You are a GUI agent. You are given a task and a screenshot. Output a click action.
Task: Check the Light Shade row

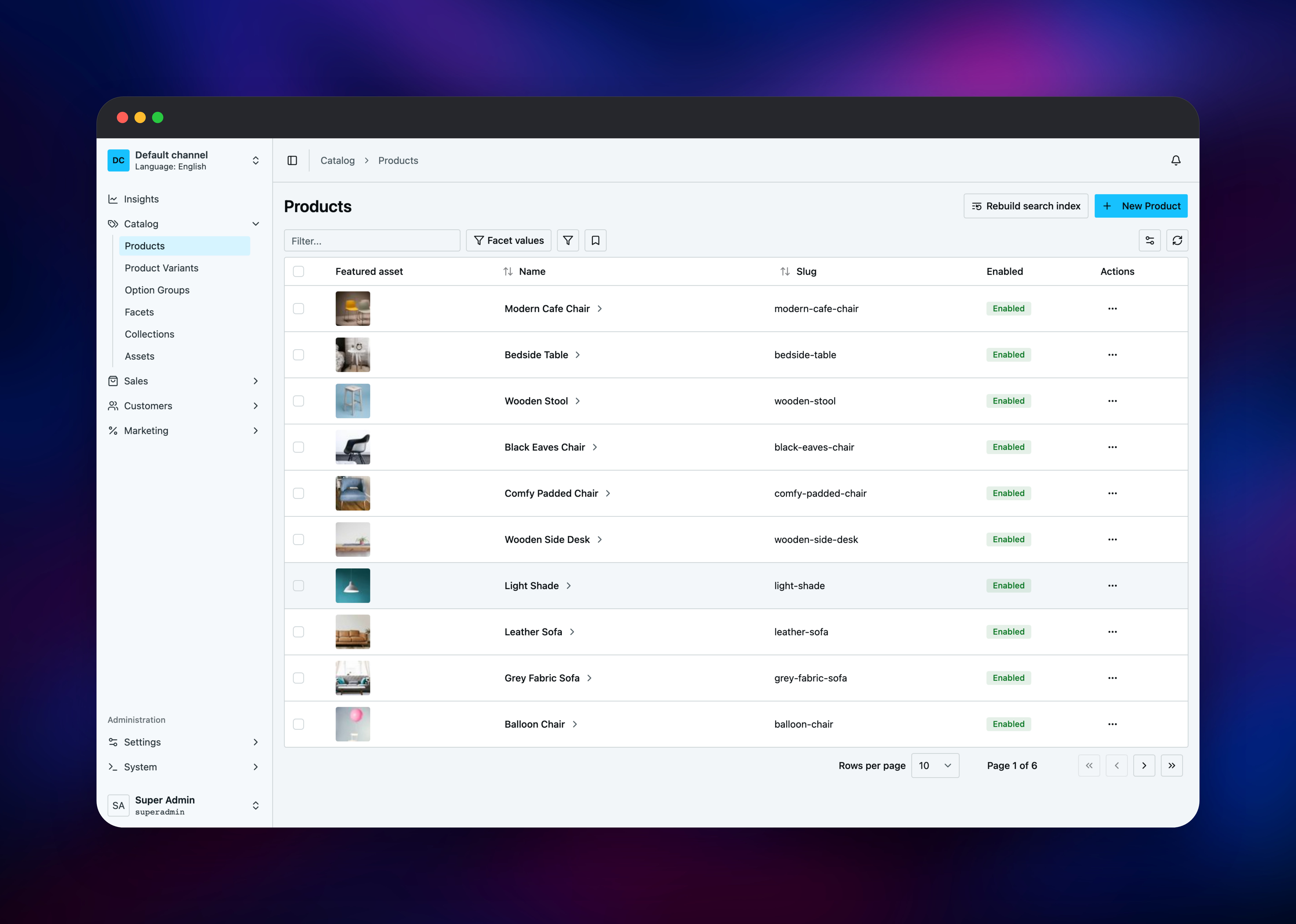pyautogui.click(x=298, y=585)
